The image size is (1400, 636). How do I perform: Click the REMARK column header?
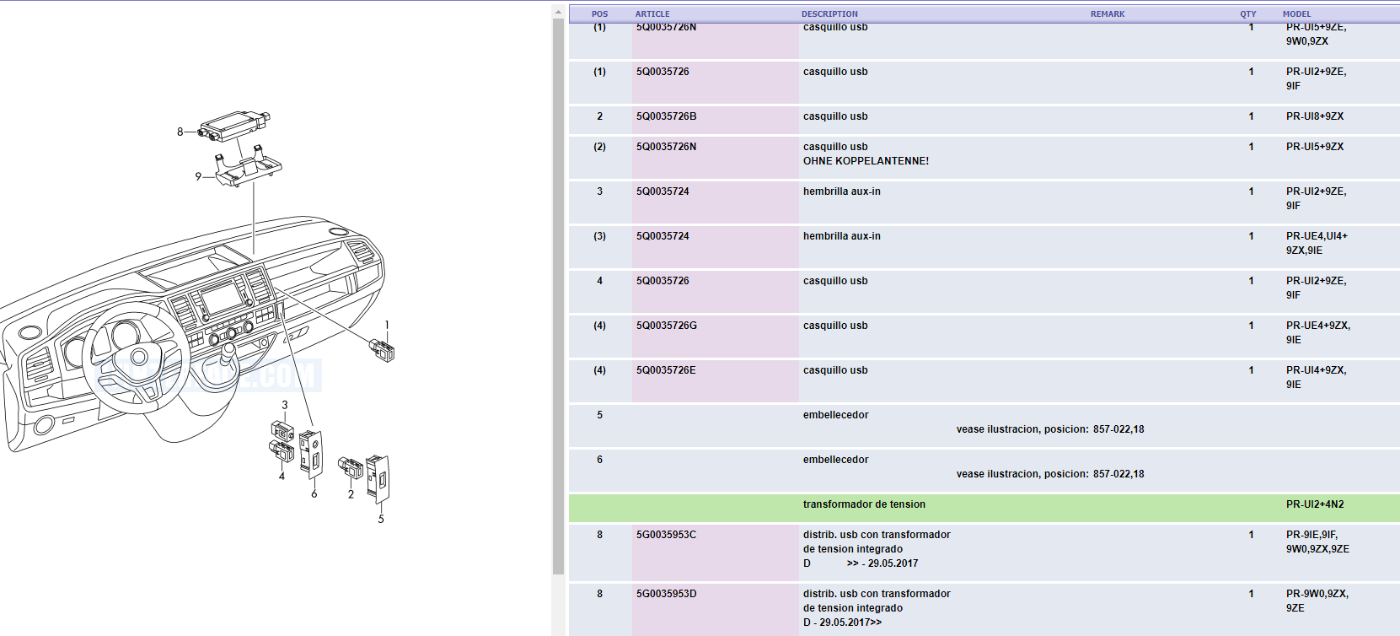(1107, 14)
